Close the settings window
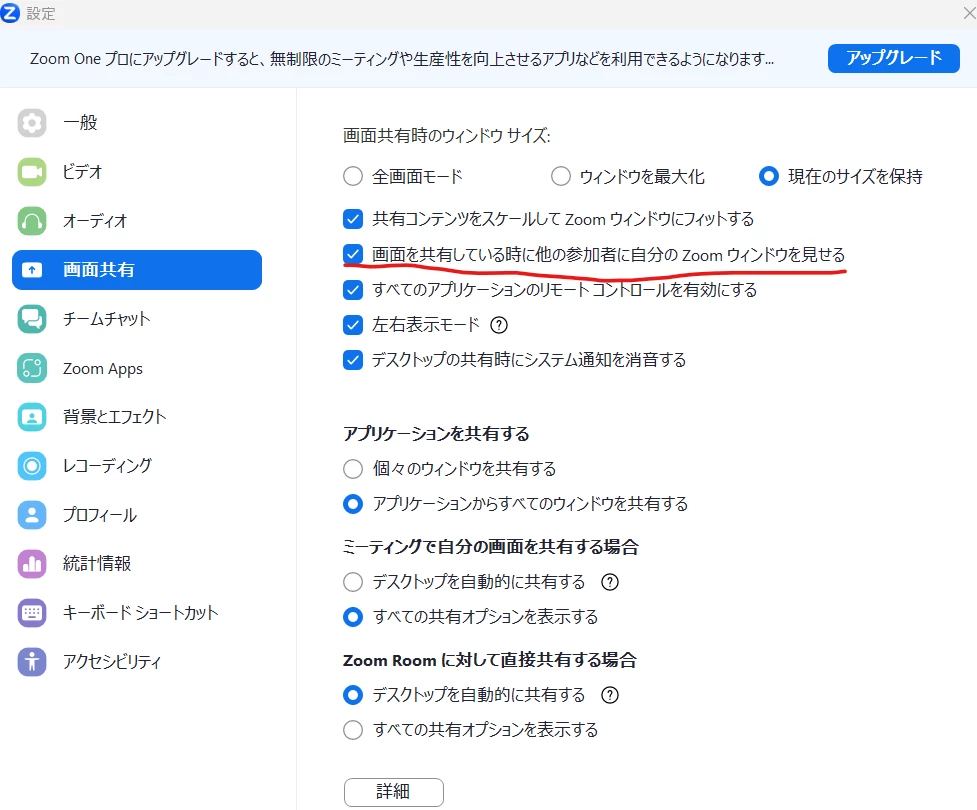Screen dimensions: 977x810 click(x=970, y=13)
